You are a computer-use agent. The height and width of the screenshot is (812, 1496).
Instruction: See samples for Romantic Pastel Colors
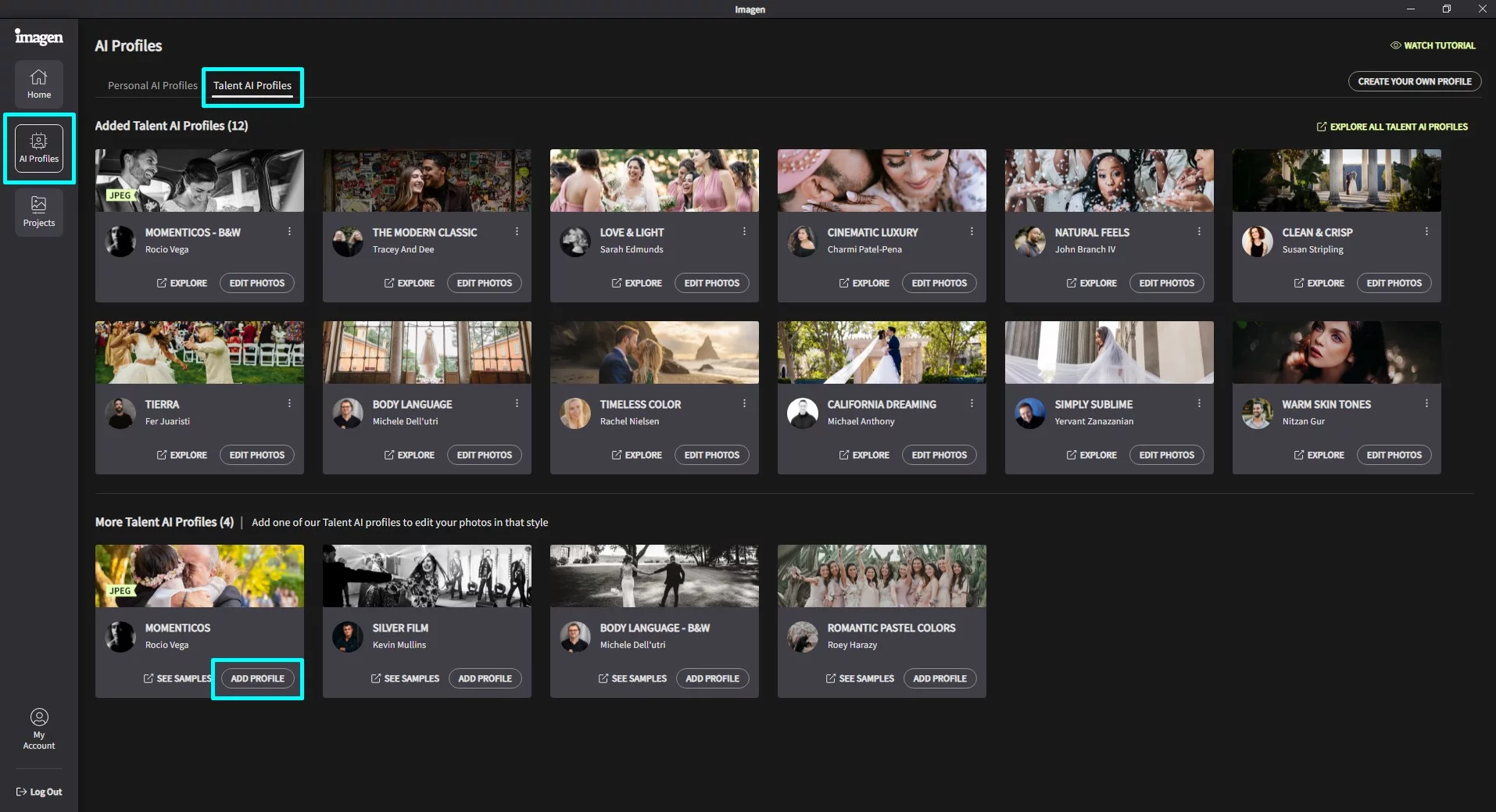pyautogui.click(x=860, y=678)
